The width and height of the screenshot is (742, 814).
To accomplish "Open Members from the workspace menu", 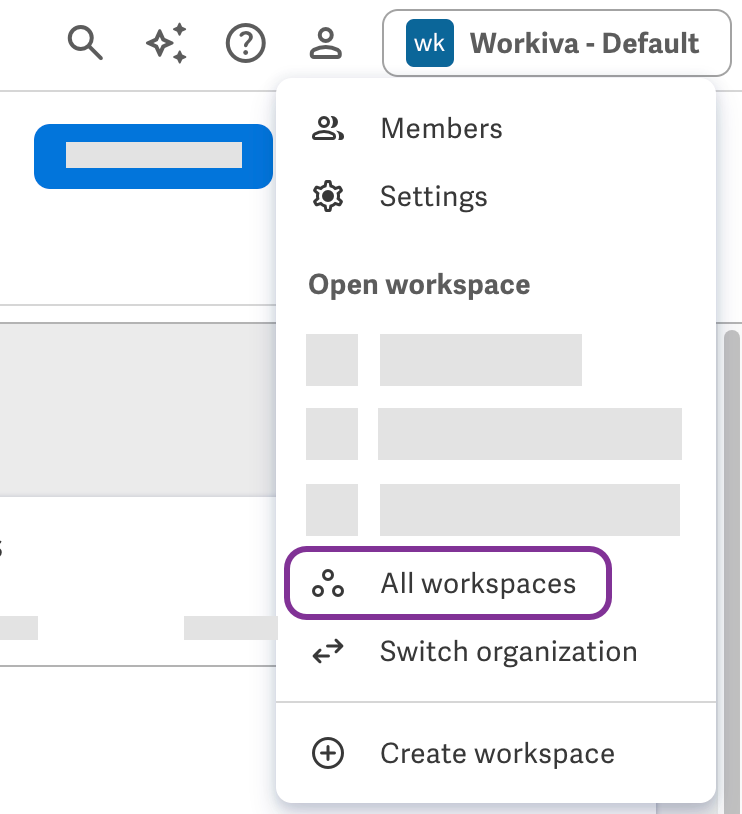I will [496, 129].
